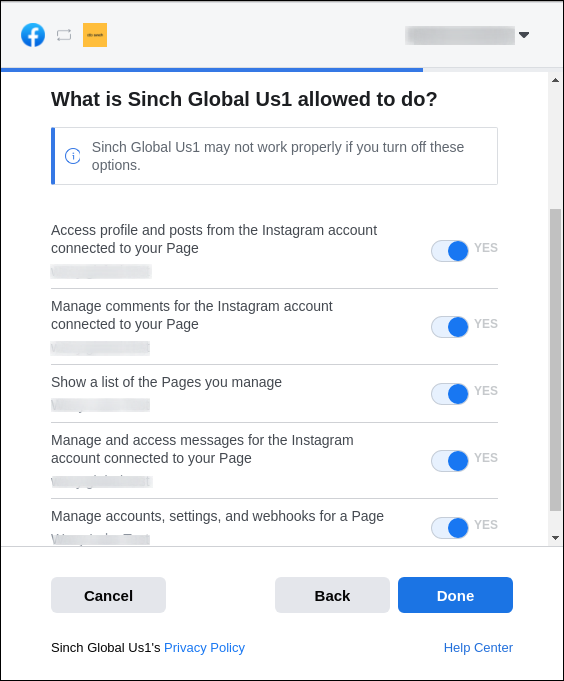This screenshot has width=564, height=681.
Task: Click the vertical scrollbar thumb
Action: (x=555, y=360)
